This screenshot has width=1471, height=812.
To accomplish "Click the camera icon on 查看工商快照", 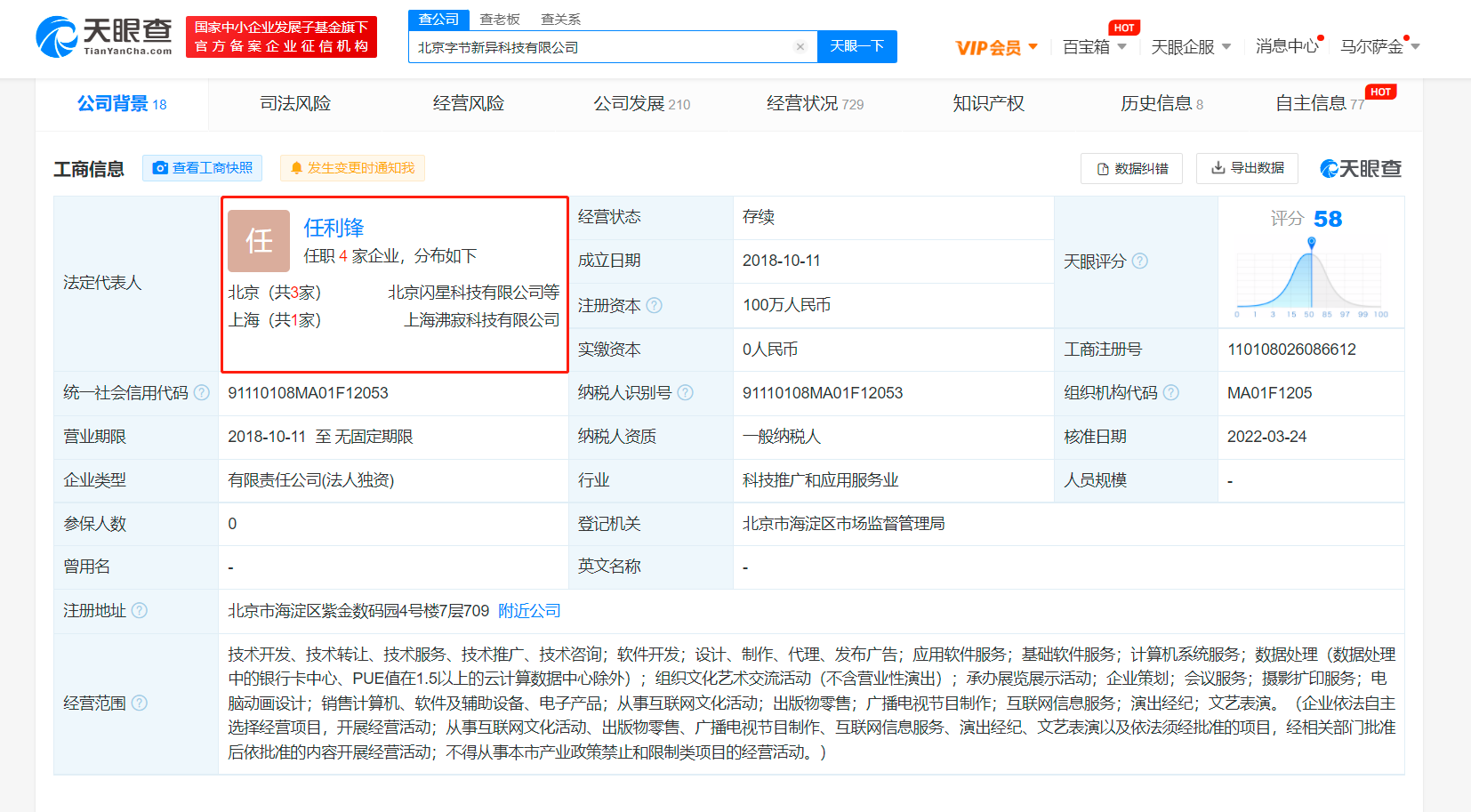I will point(160,168).
